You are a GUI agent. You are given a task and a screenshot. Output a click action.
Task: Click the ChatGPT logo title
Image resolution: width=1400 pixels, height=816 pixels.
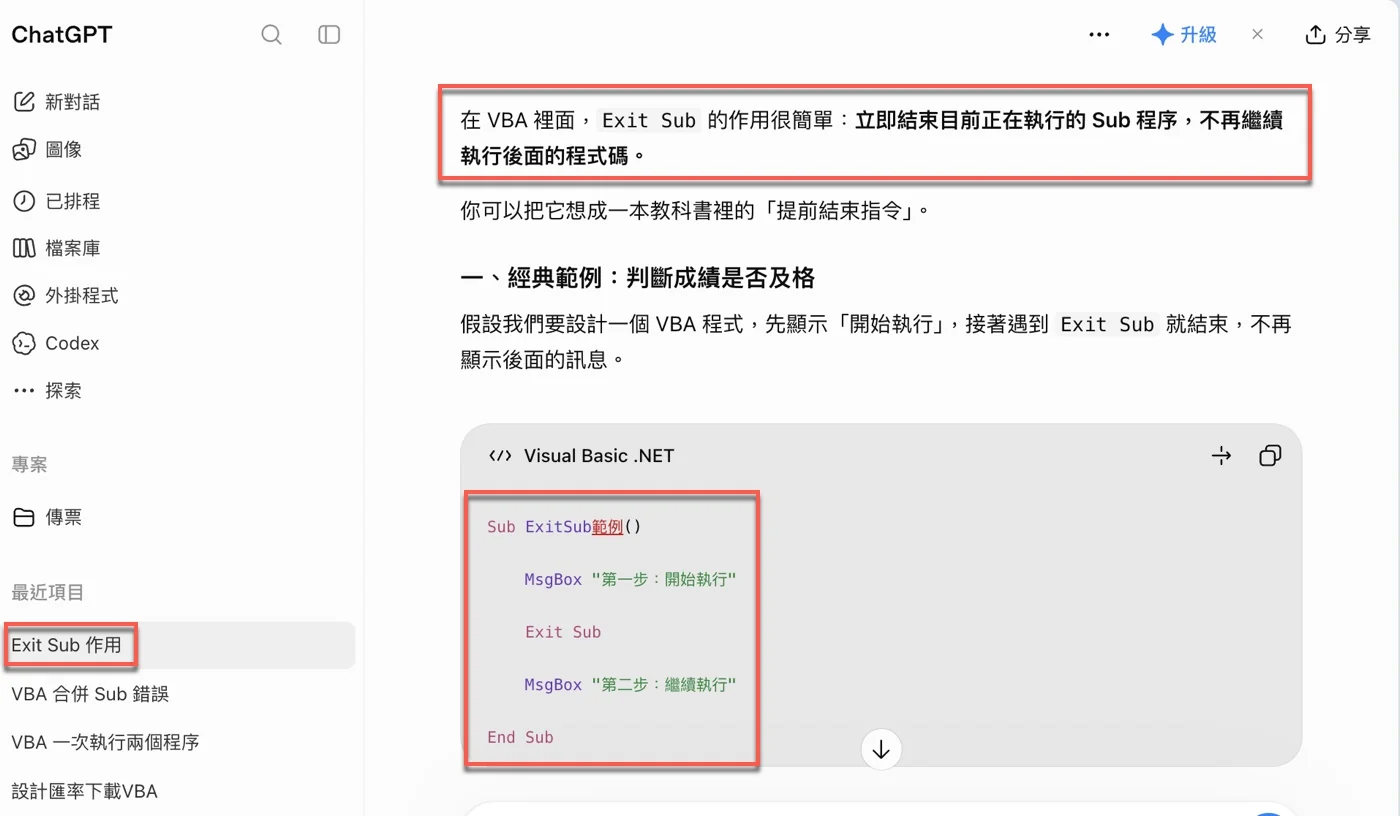tap(62, 35)
